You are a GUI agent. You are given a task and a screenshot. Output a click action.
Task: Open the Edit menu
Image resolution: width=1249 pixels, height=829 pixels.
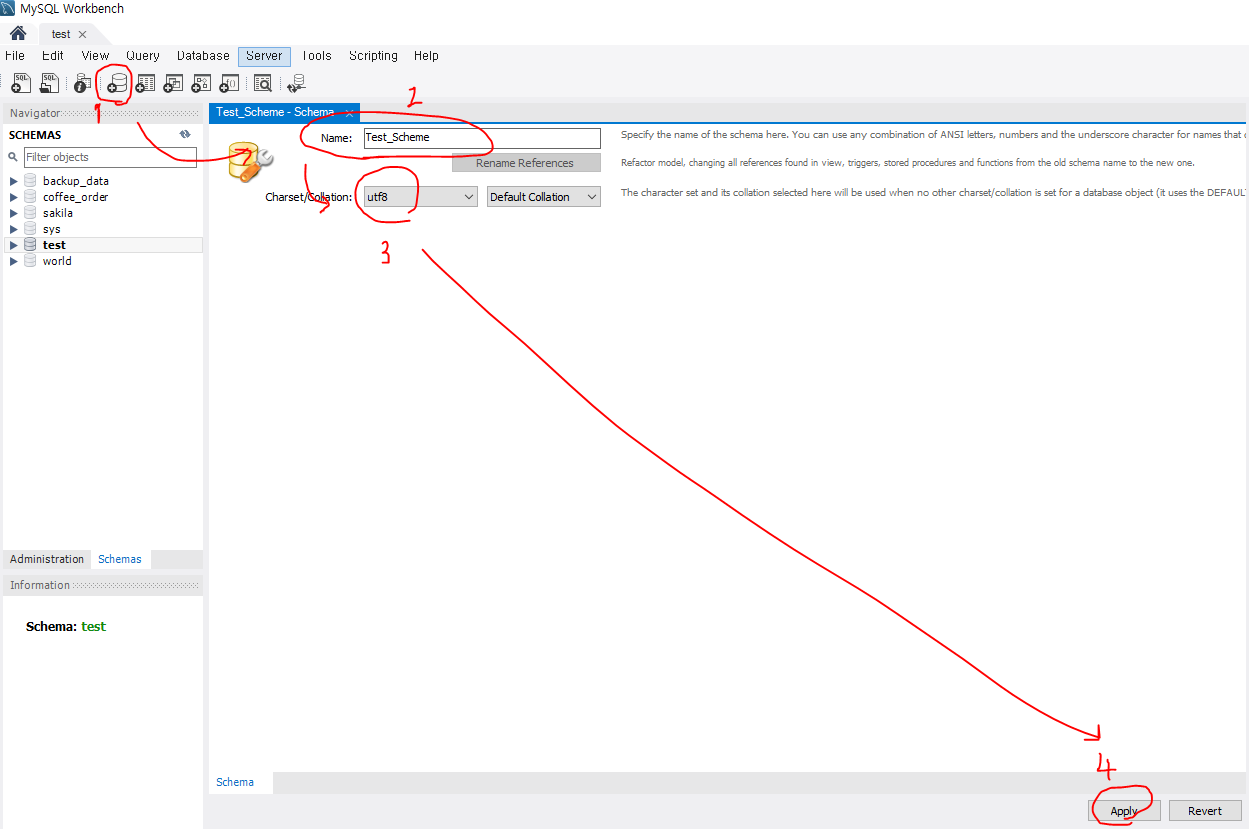[53, 56]
